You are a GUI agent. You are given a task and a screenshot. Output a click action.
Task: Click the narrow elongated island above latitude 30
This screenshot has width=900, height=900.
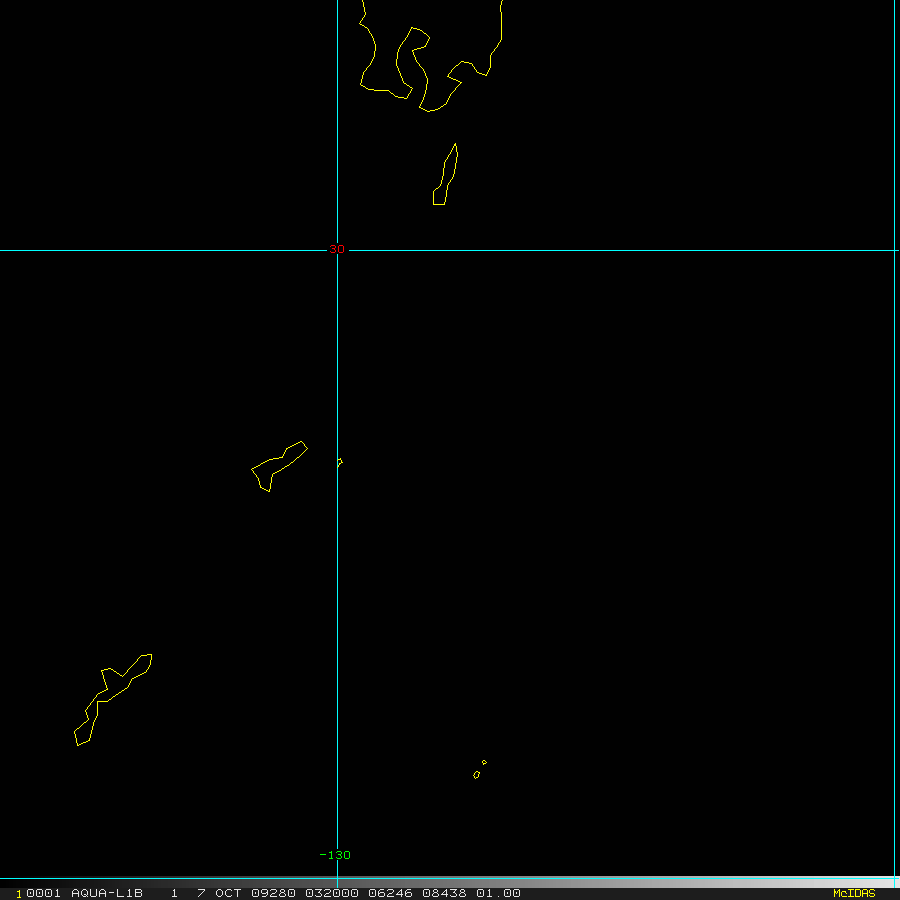click(x=445, y=174)
